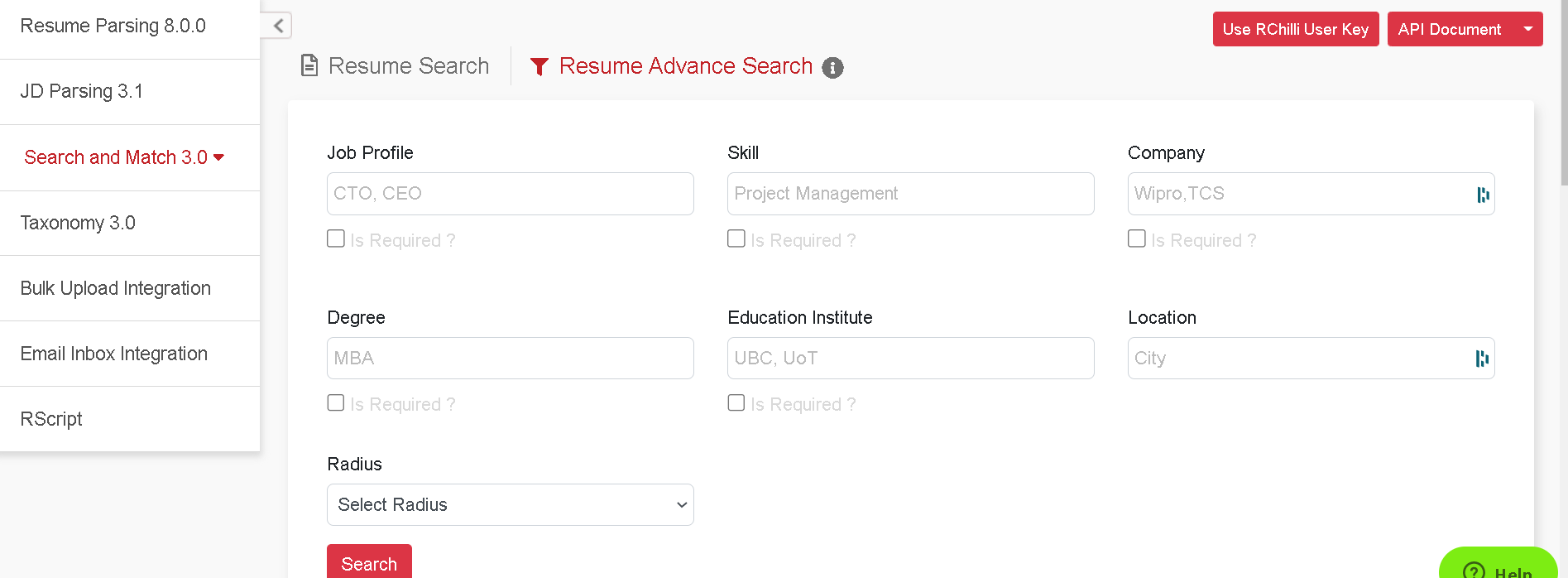Focus the Degree input field
This screenshot has width=1568, height=578.
[511, 358]
